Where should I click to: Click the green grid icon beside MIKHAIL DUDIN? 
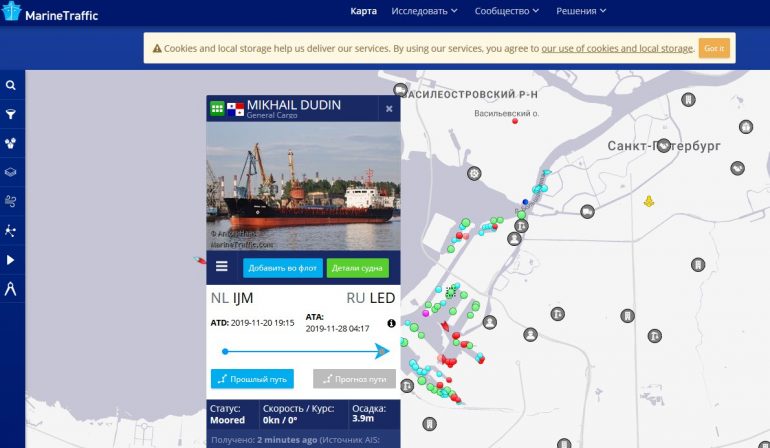click(217, 108)
